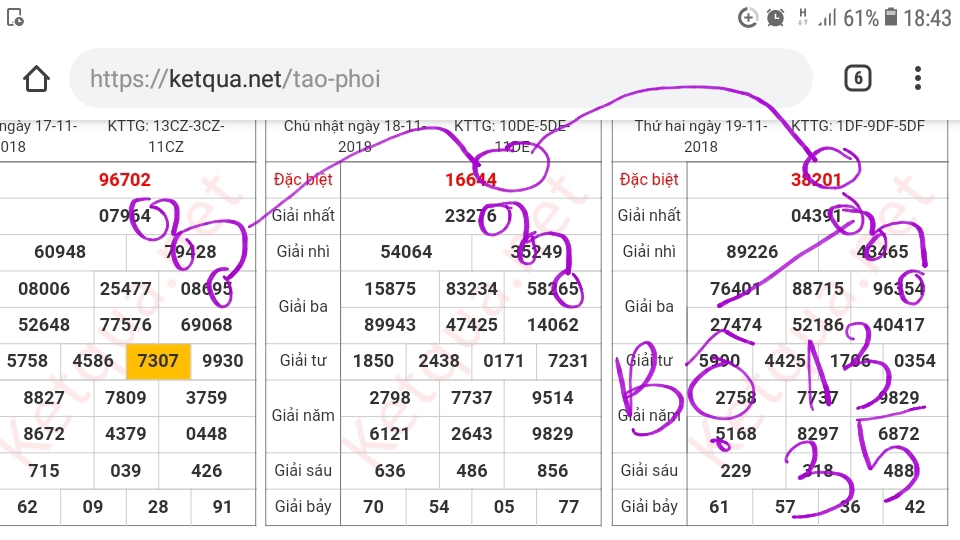Click the ketqua.net/tao-phoi address bar

(440, 78)
